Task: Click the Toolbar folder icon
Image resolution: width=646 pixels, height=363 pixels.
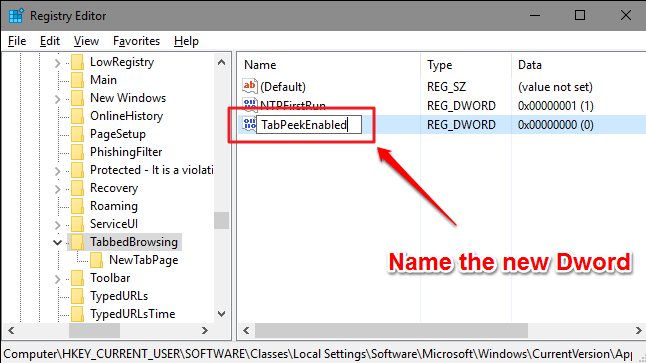Action: (x=77, y=278)
